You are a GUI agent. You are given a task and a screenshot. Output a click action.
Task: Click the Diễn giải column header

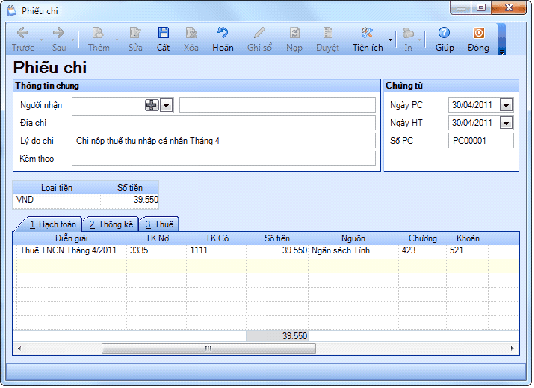(x=70, y=238)
